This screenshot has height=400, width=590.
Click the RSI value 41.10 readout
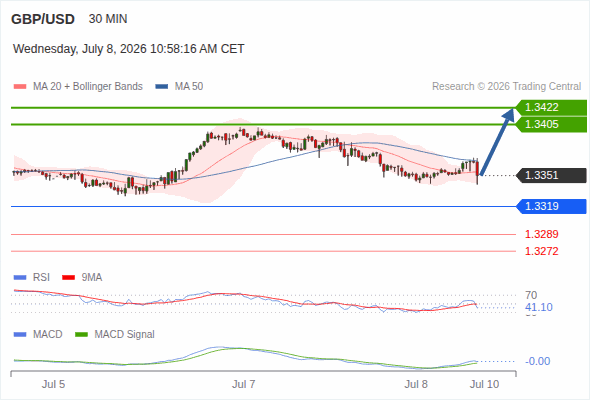(x=539, y=307)
